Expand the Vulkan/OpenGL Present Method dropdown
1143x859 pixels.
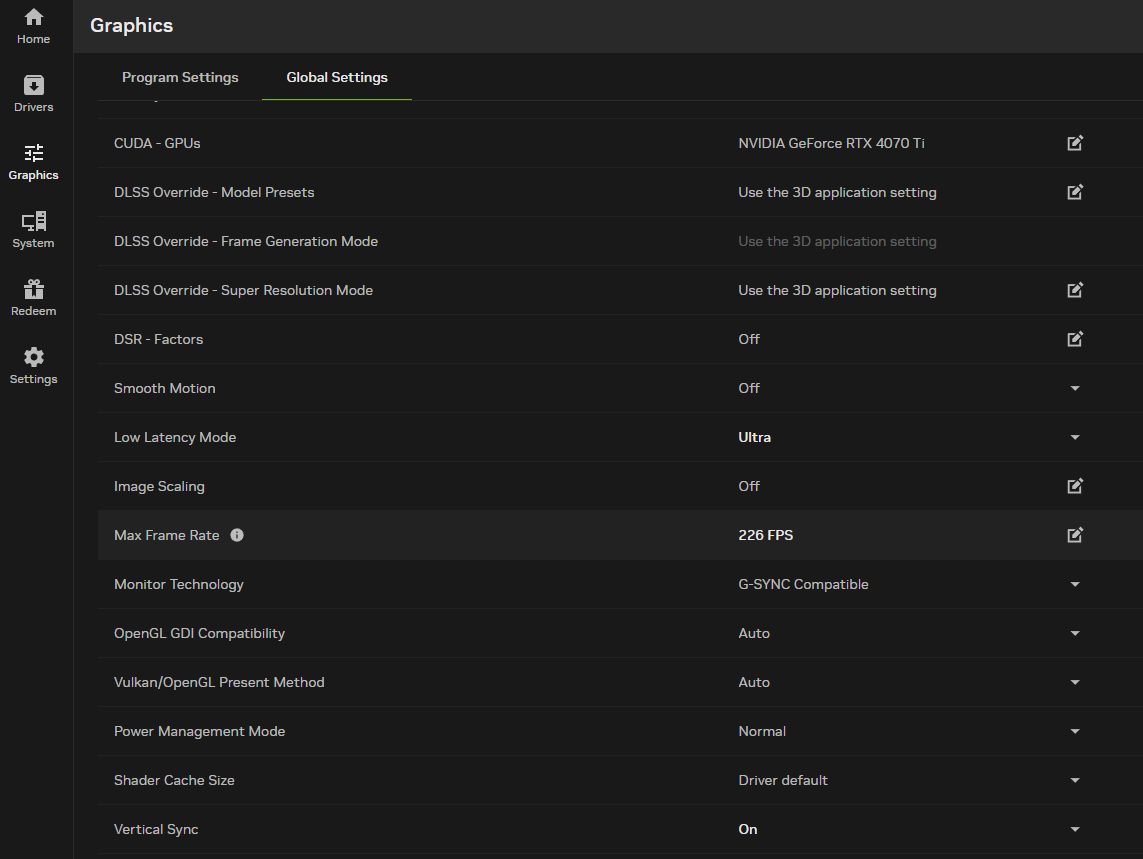pyautogui.click(x=1075, y=683)
